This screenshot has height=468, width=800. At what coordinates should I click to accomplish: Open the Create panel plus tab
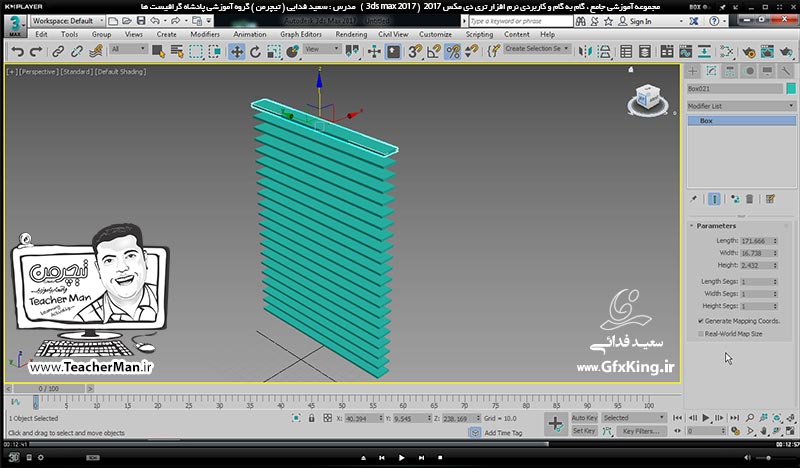point(693,71)
